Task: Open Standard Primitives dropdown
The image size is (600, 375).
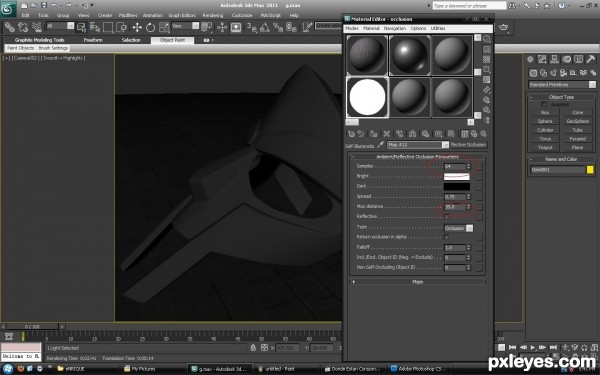Action: 562,85
